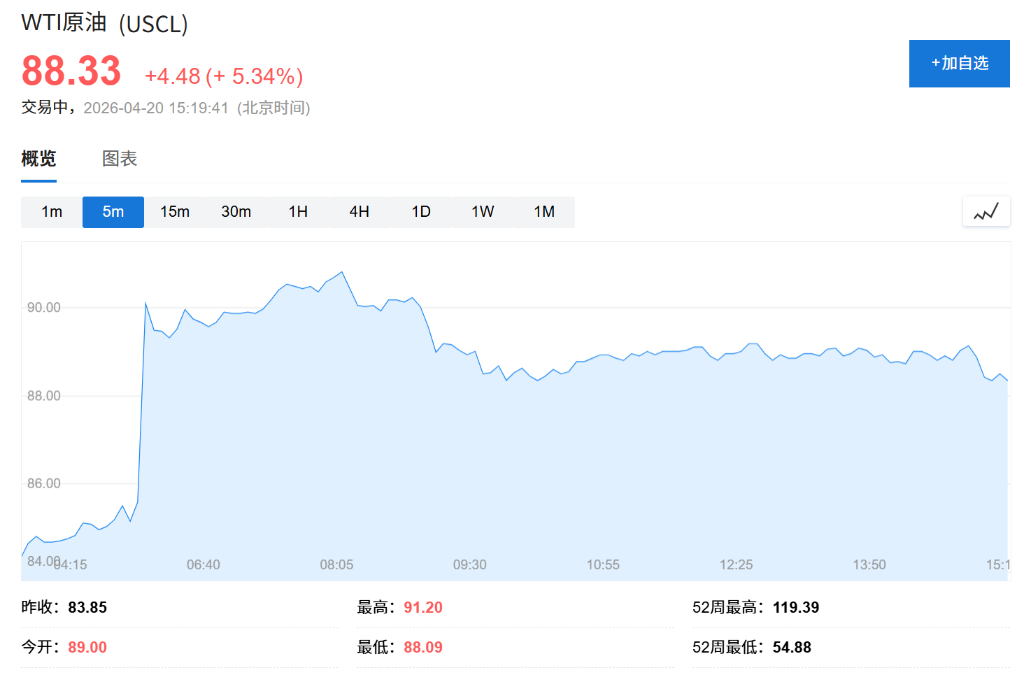1024x679 pixels.
Task: Open the line chart type icon
Action: coord(986,212)
